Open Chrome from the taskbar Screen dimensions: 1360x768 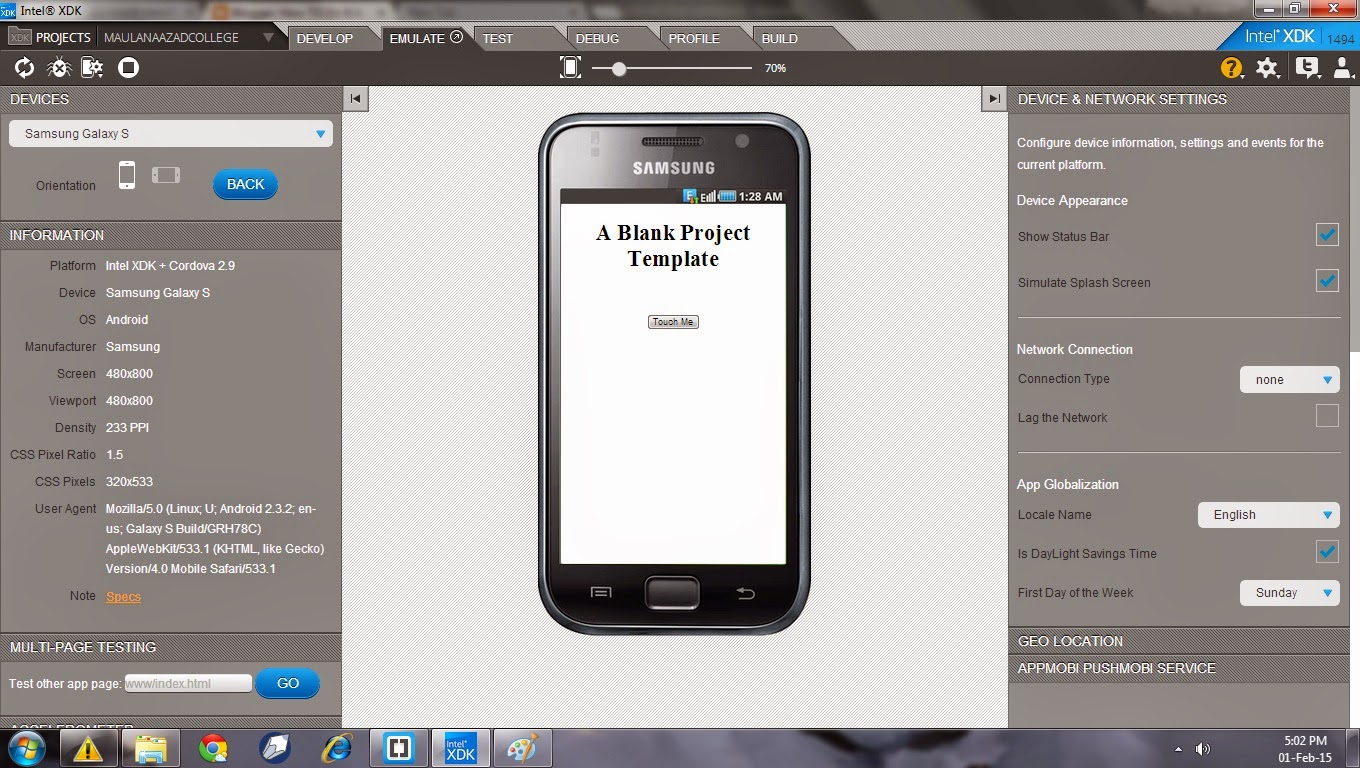213,748
